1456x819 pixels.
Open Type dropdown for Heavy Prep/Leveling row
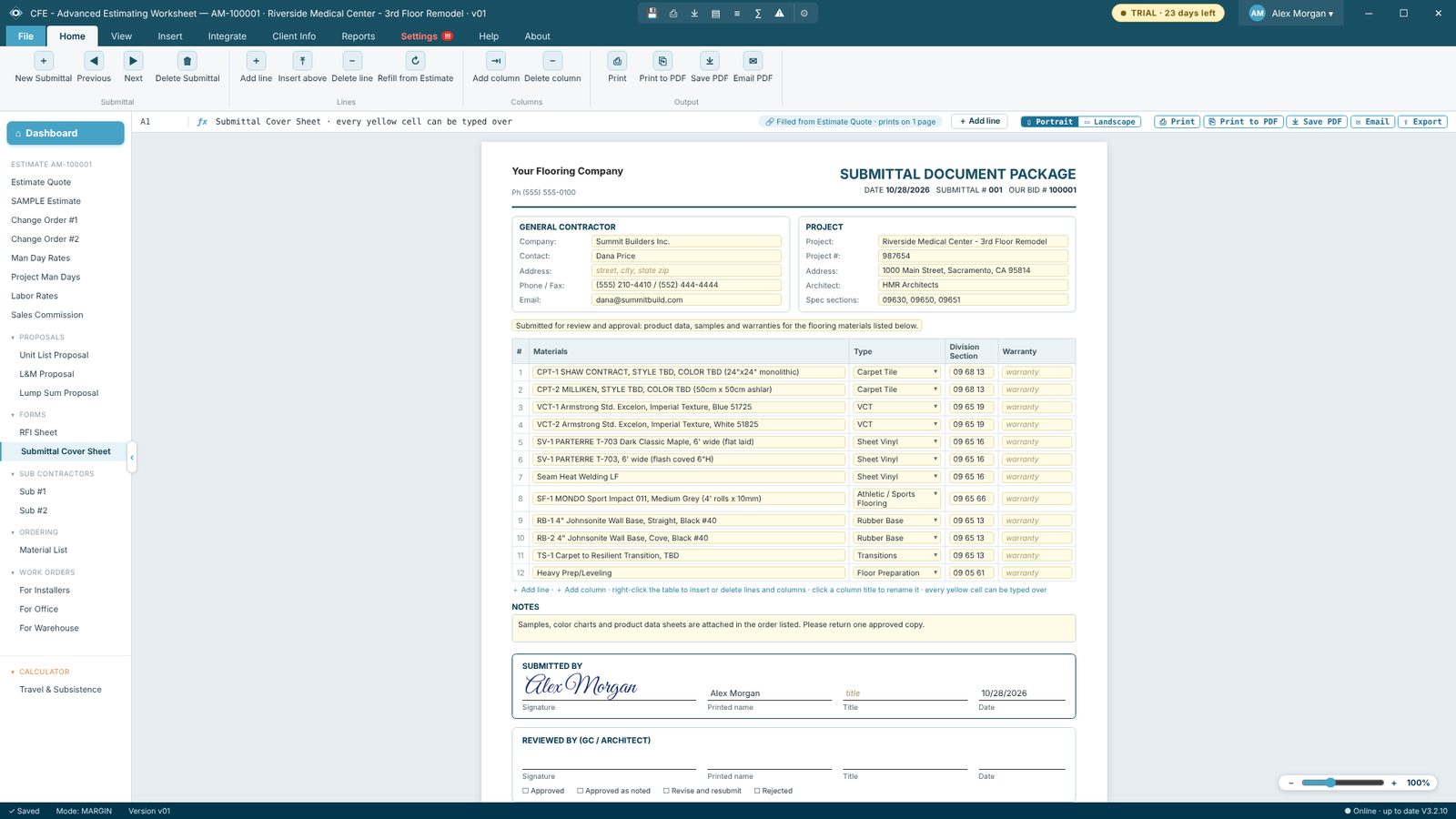pyautogui.click(x=896, y=573)
